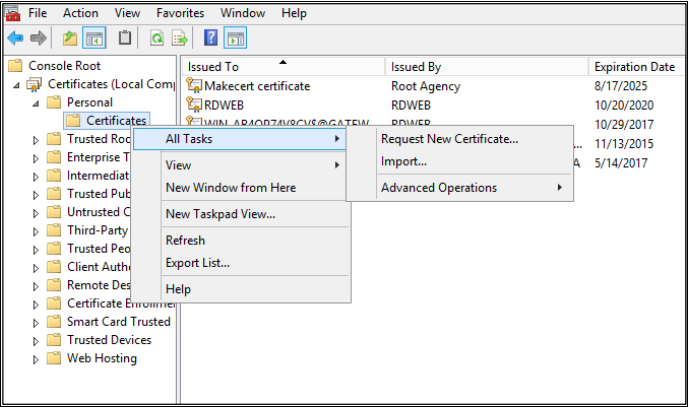Click the 10/29/2017 expiration date
The height and width of the screenshot is (407, 690).
click(624, 125)
